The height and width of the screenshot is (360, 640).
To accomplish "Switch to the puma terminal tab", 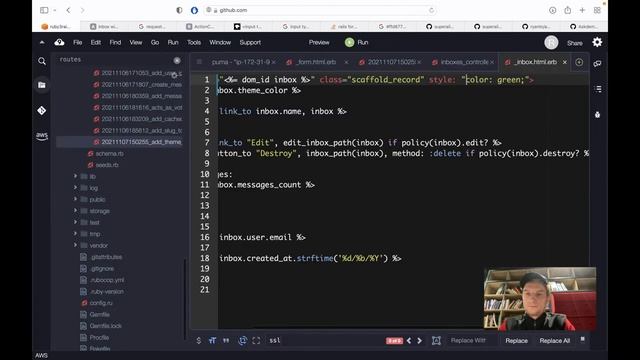I will pyautogui.click(x=241, y=62).
